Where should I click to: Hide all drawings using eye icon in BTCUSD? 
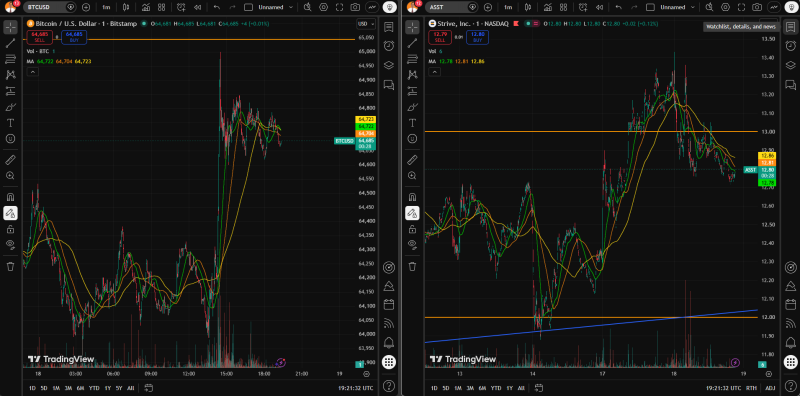click(x=10, y=244)
